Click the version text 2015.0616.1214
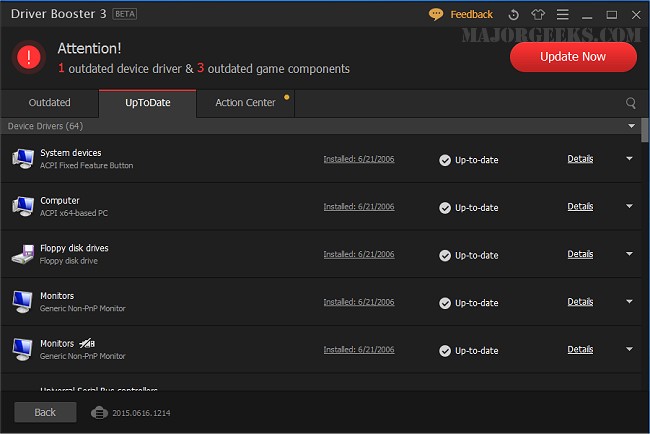 tap(141, 413)
